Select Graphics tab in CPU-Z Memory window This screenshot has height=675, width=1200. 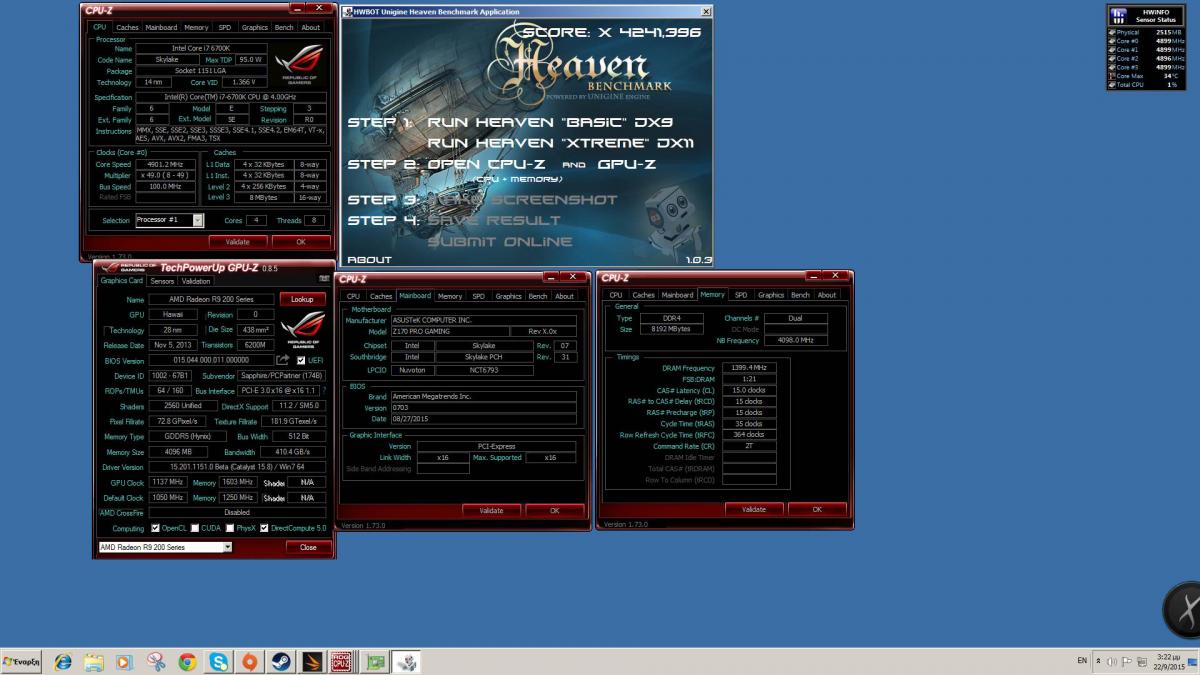click(771, 295)
